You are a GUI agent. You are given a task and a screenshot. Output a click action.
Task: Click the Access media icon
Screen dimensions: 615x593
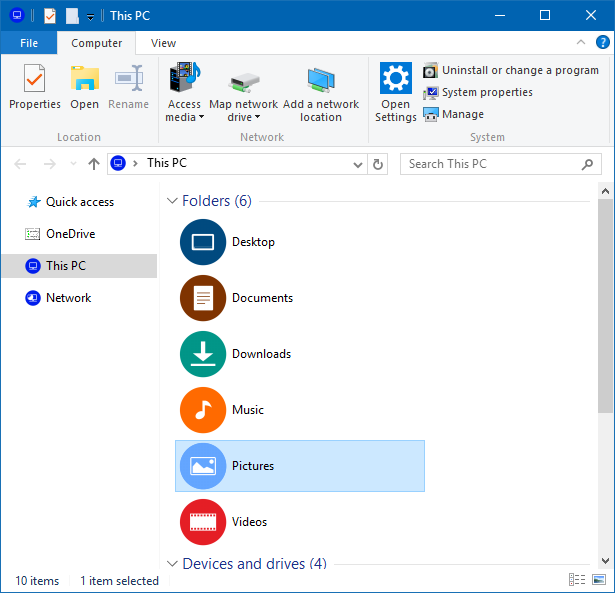(x=184, y=77)
